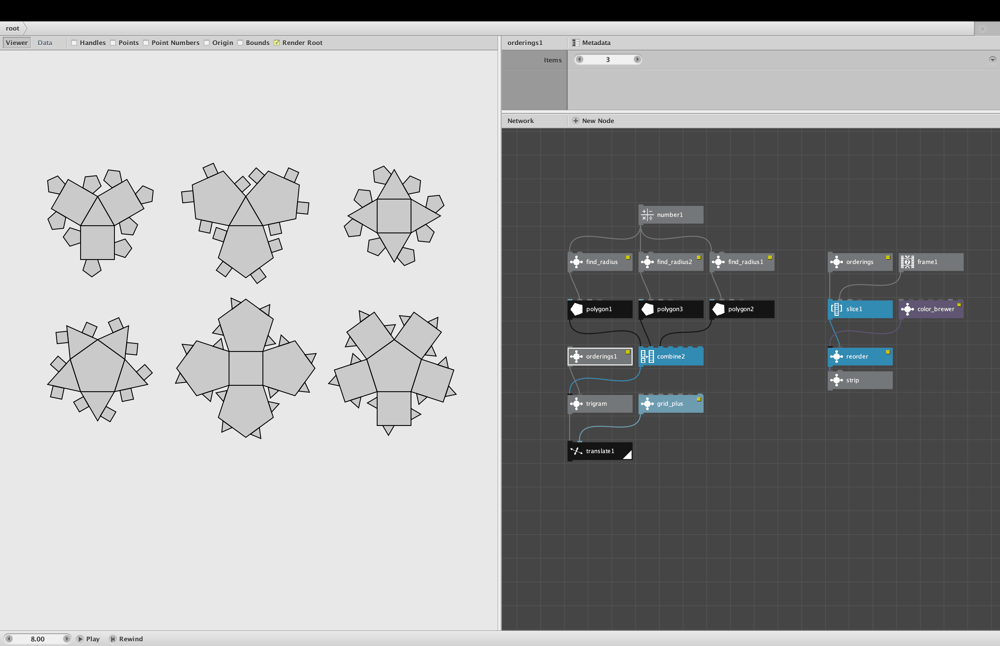Decrease the frame number

pos(9,639)
